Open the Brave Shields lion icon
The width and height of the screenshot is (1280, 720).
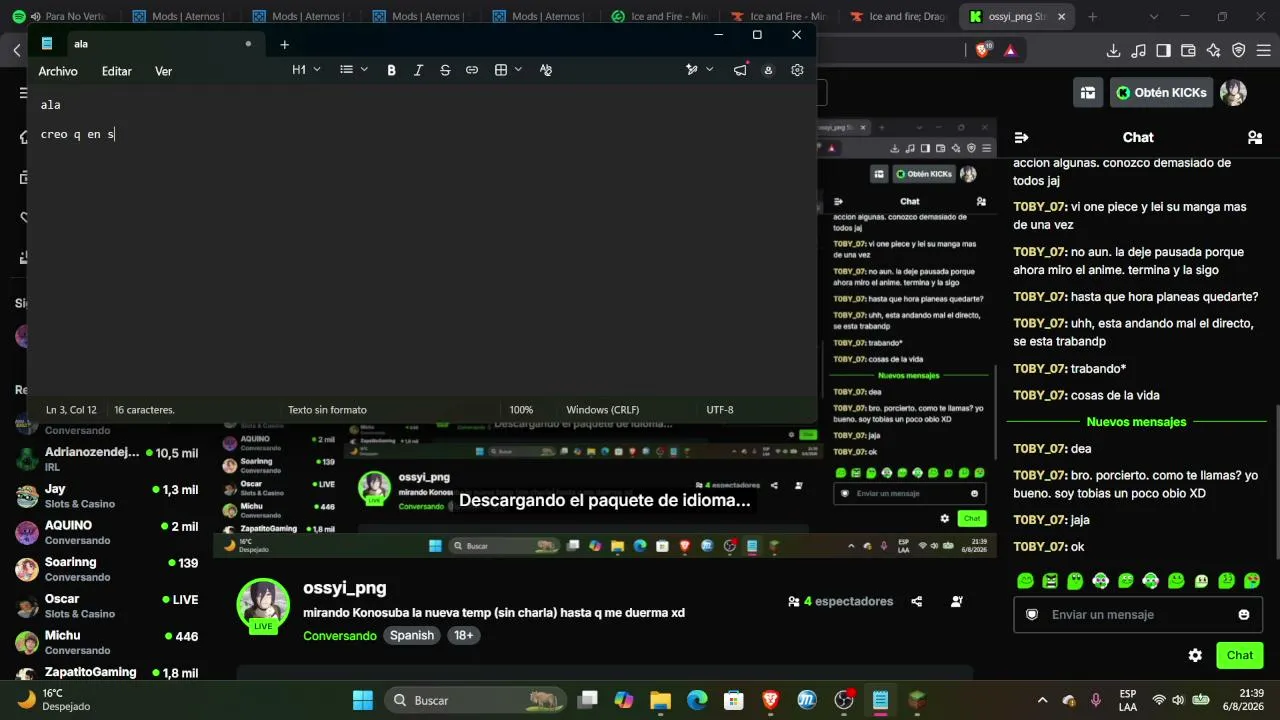pyautogui.click(x=983, y=50)
